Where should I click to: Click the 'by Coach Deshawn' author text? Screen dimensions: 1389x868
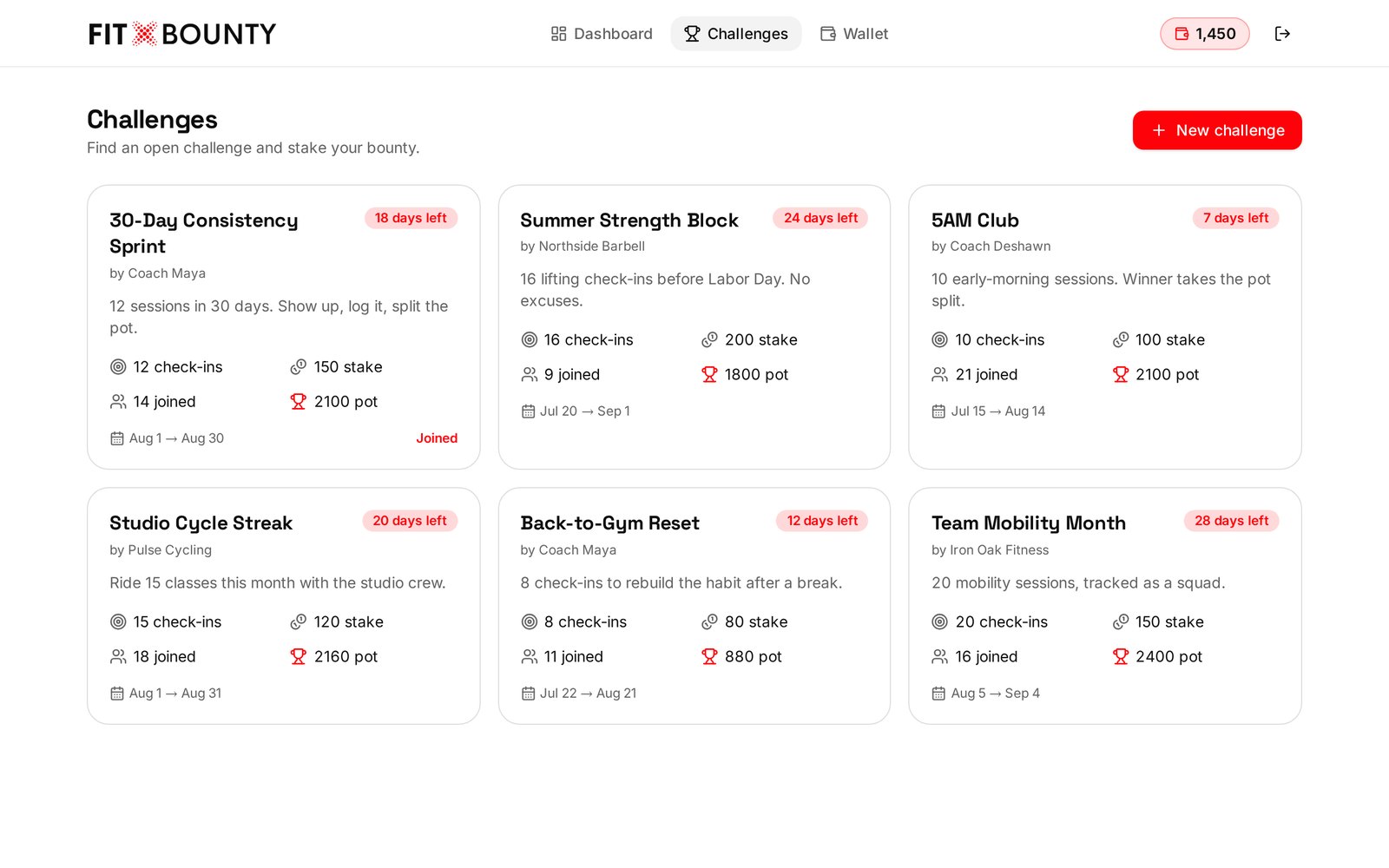coord(991,247)
